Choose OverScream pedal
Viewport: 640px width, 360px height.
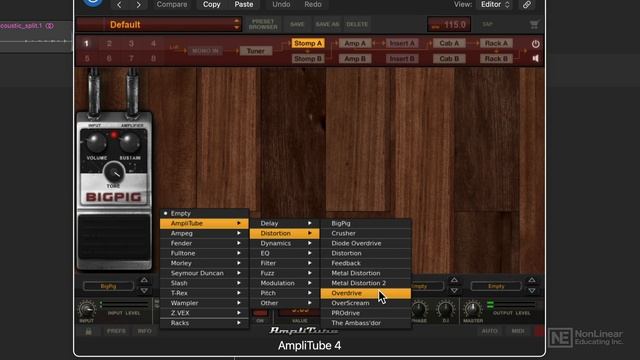coord(365,303)
